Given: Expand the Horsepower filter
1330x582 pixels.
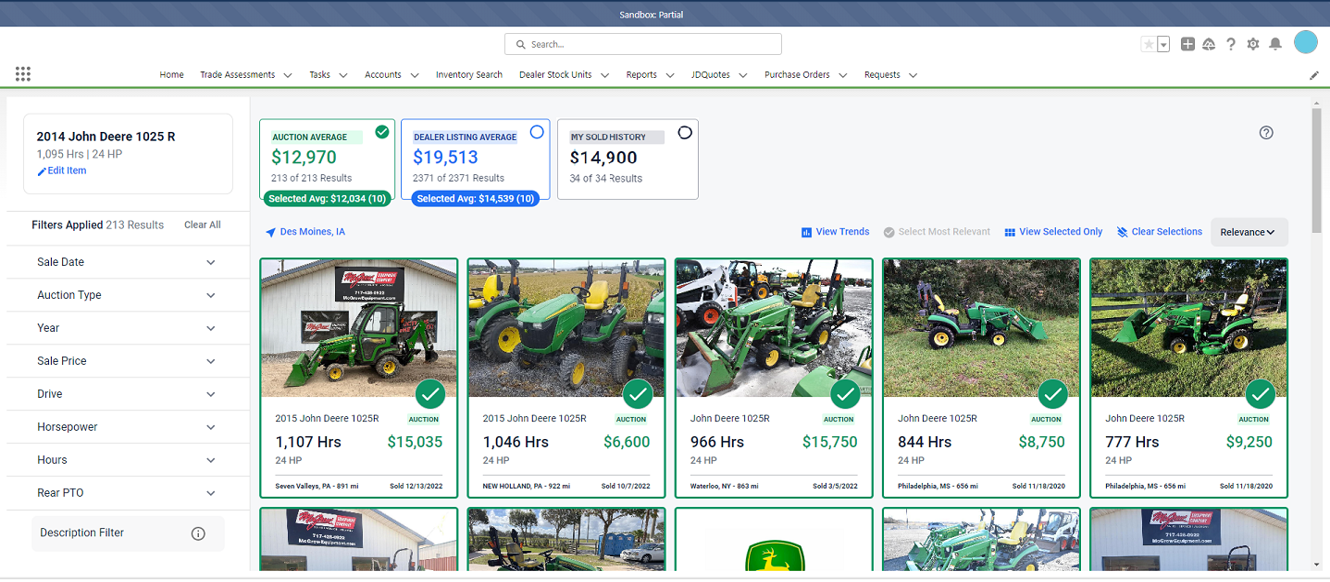Looking at the screenshot, I should [127, 427].
